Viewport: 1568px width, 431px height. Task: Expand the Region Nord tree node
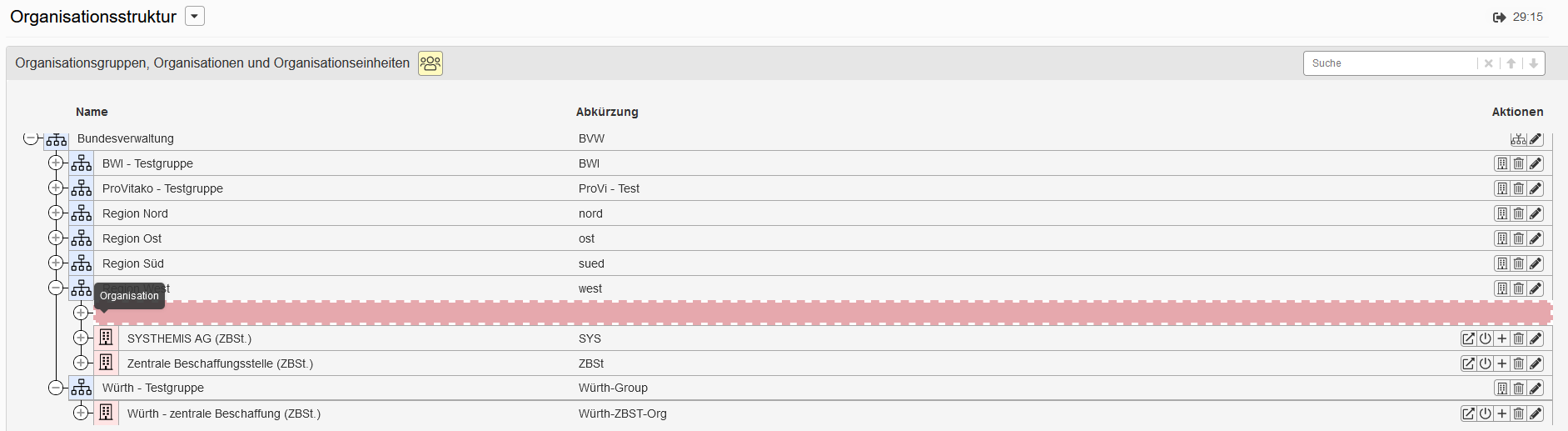56,213
